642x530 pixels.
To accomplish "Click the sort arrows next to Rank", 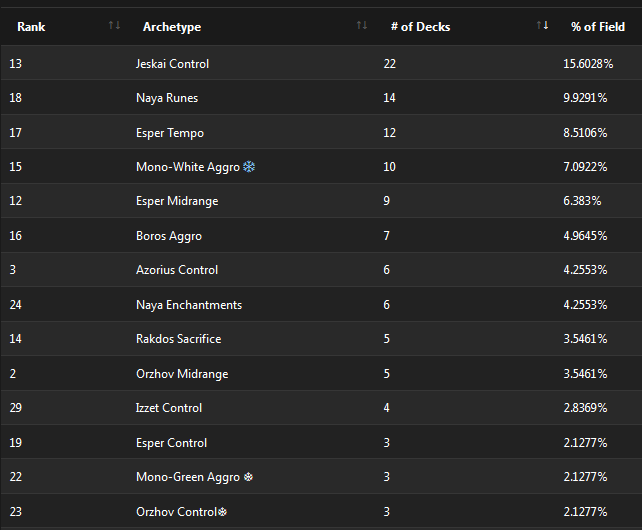I will [x=114, y=26].
